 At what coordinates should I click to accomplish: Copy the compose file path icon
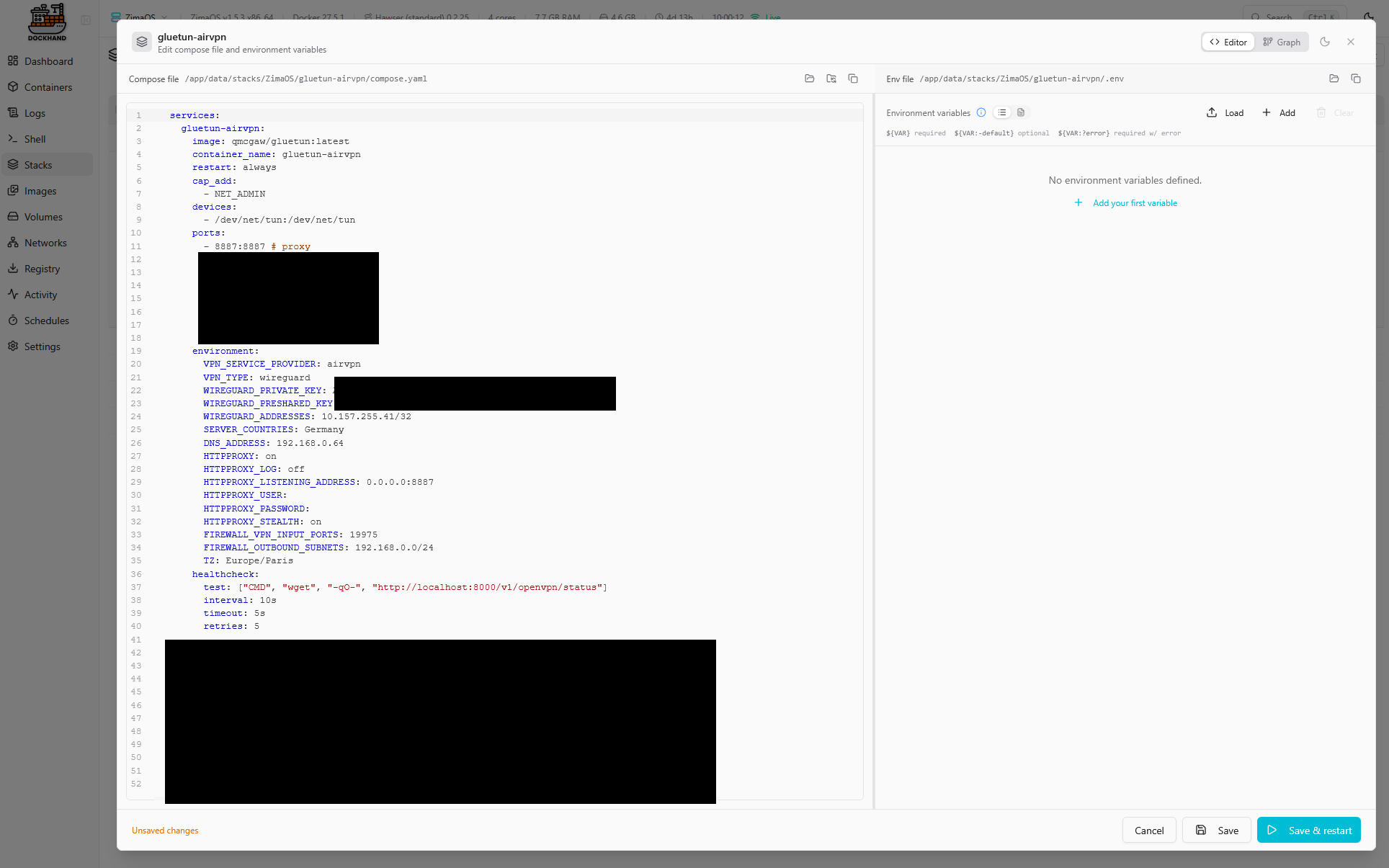coord(853,79)
